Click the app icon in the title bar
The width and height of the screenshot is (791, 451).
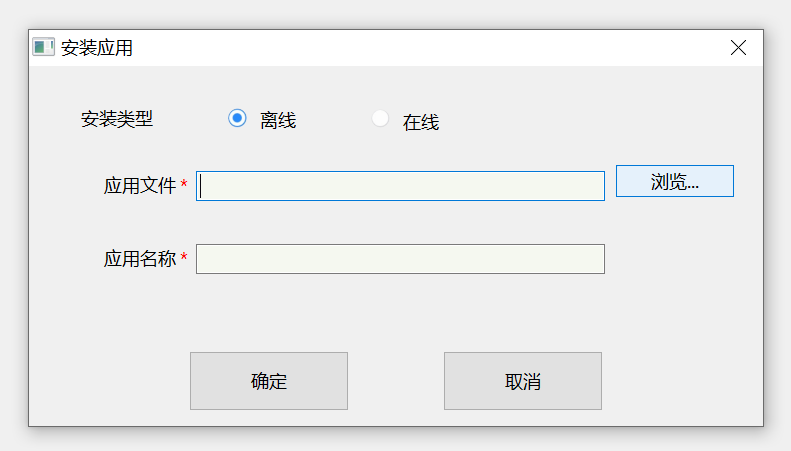click(x=43, y=47)
